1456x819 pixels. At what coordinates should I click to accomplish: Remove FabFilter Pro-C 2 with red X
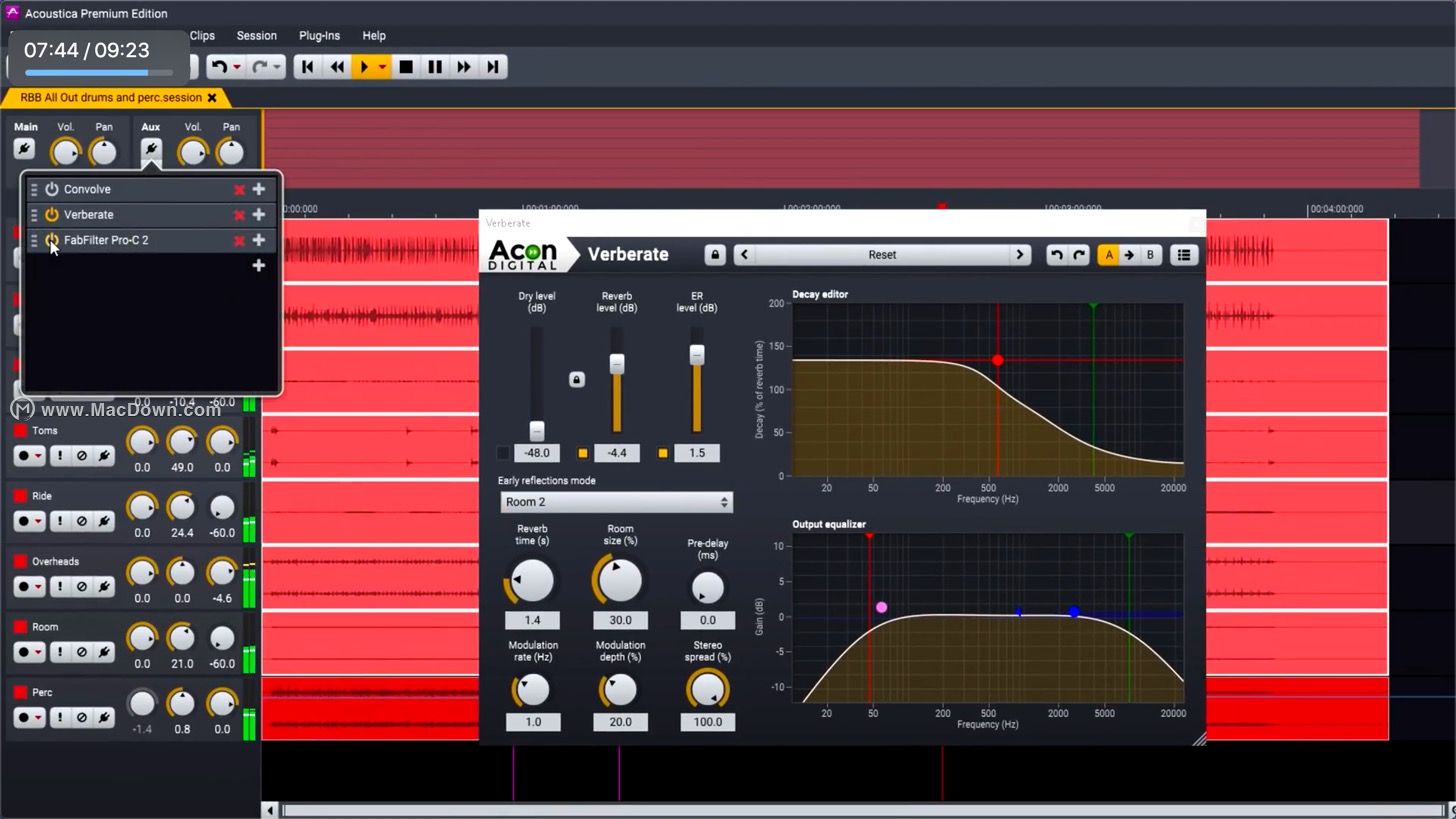coord(239,240)
